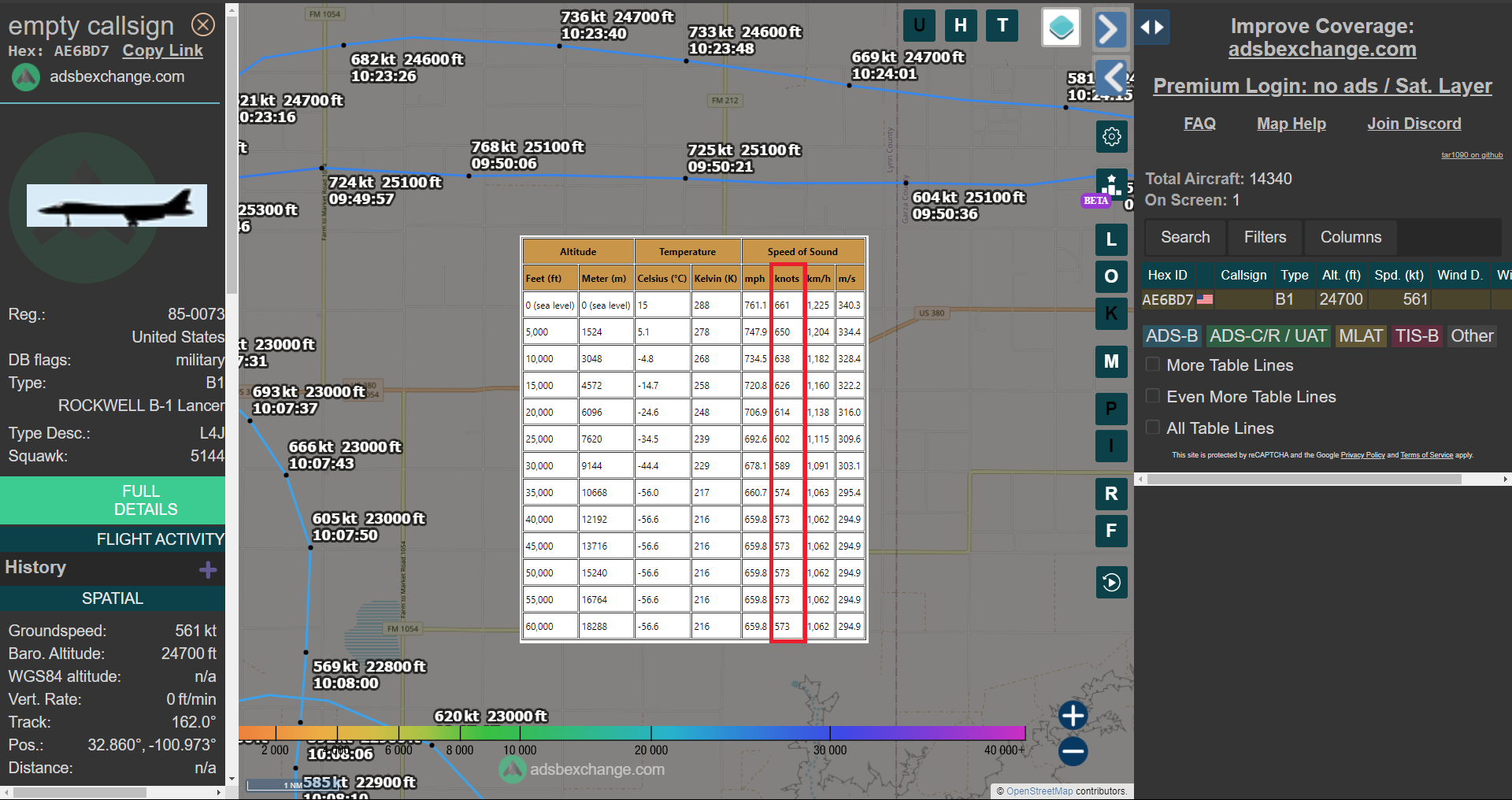Enable More Table Lines checkbox

pos(1153,365)
